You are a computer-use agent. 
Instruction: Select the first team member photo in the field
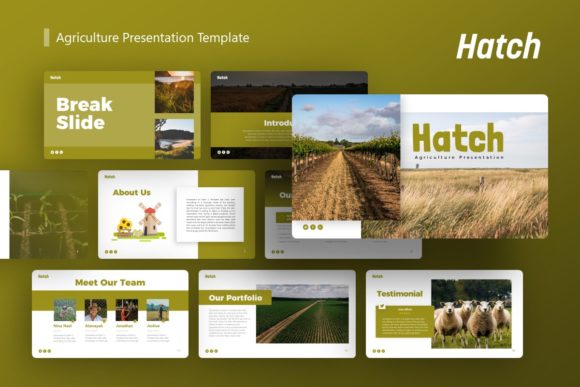tap(65, 310)
